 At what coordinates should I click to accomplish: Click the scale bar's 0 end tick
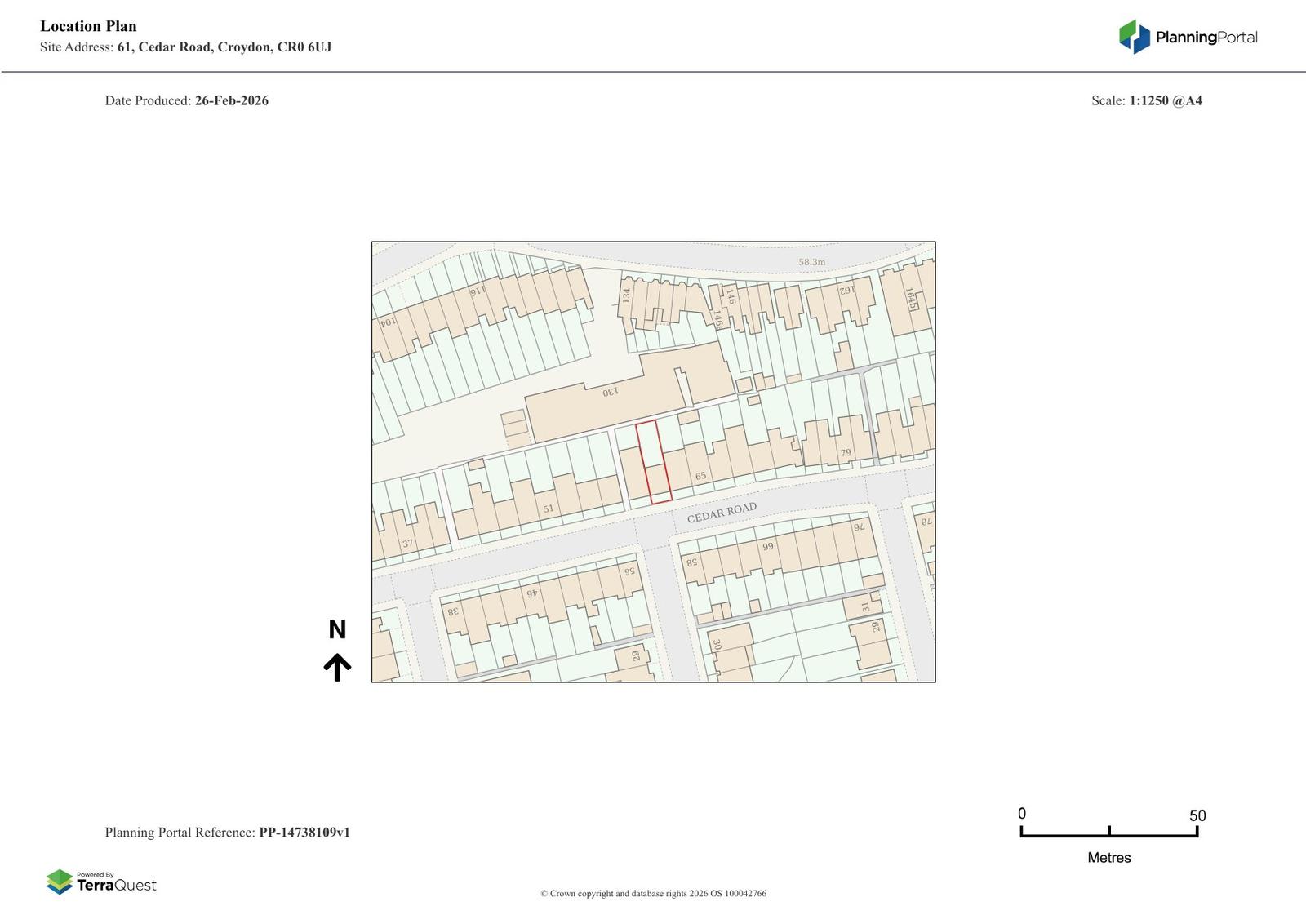[x=1021, y=831]
